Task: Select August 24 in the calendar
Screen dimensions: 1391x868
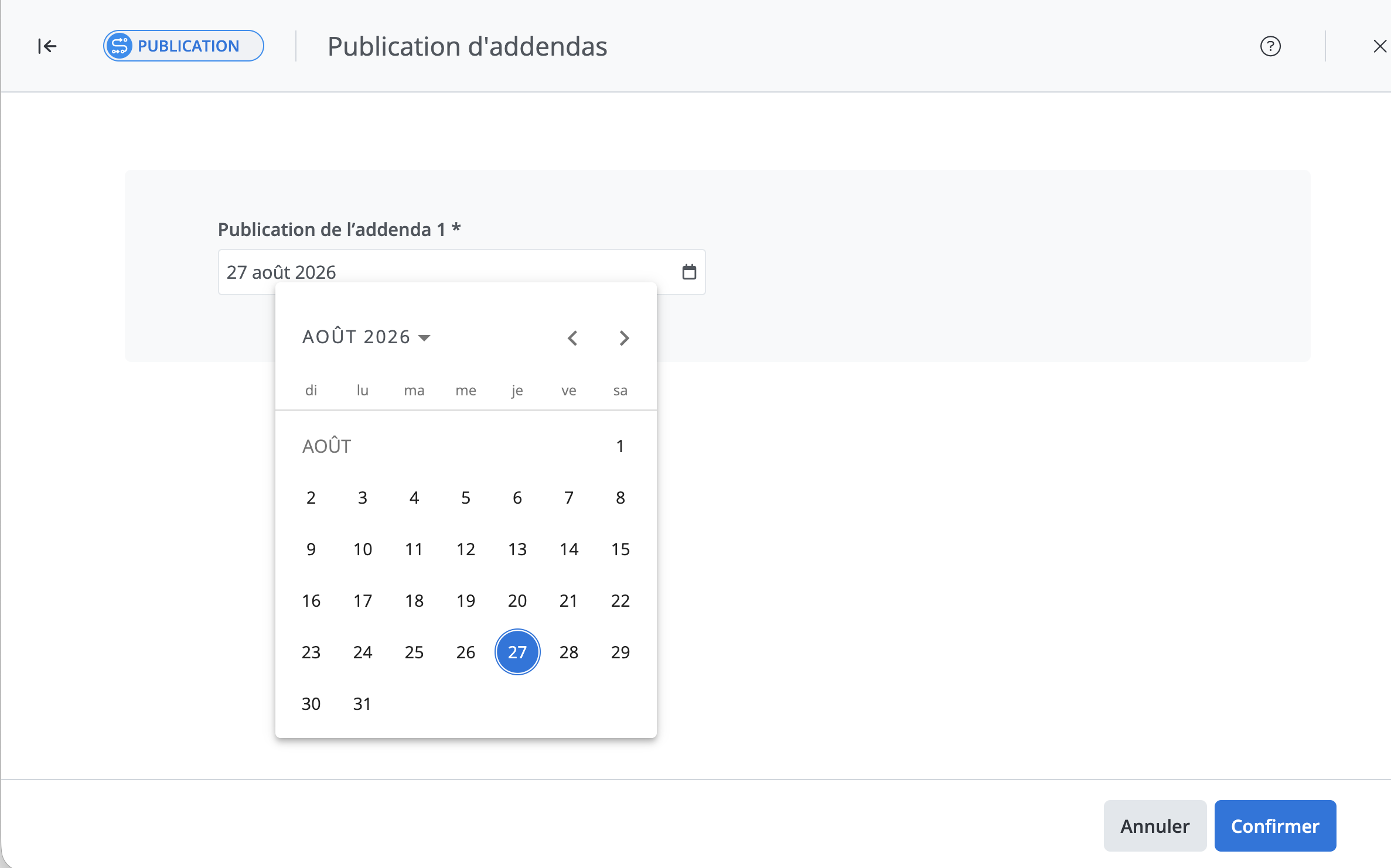Action: 363,652
